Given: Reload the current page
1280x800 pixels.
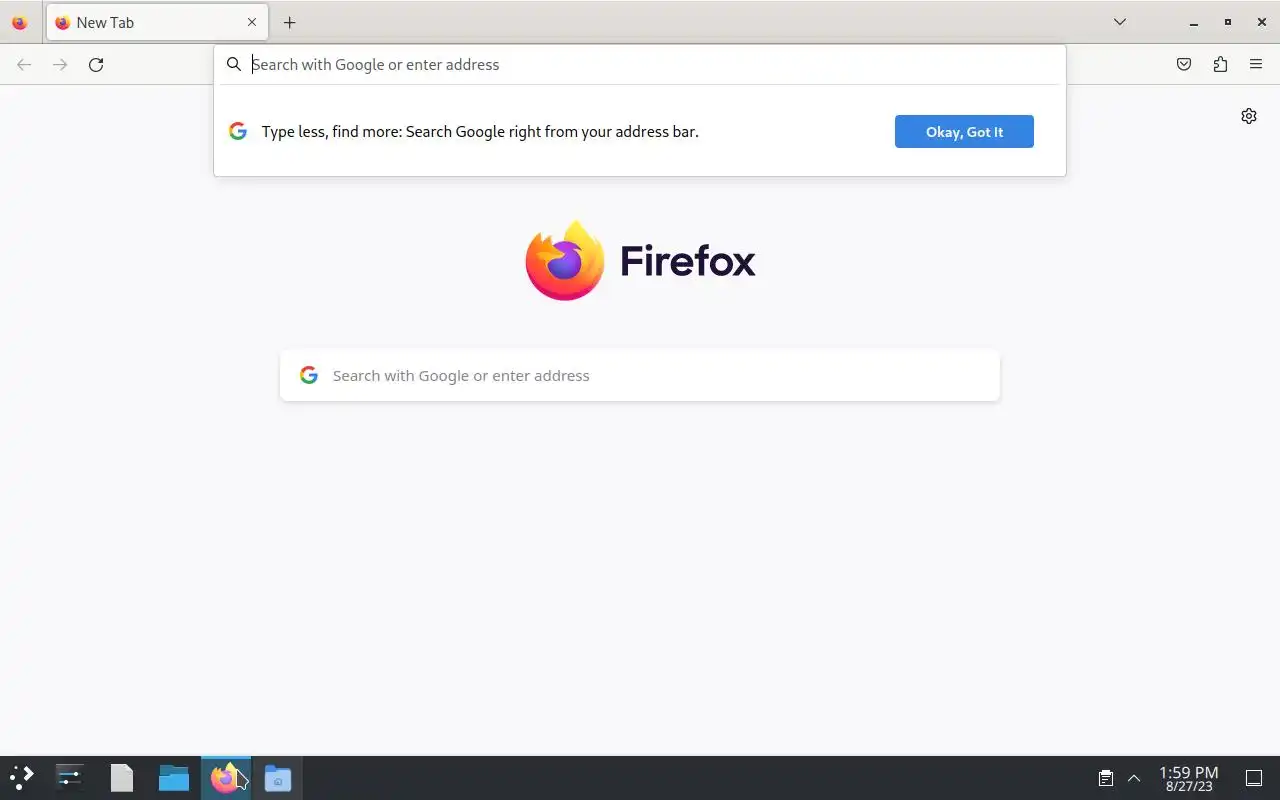Looking at the screenshot, I should pyautogui.click(x=96, y=64).
